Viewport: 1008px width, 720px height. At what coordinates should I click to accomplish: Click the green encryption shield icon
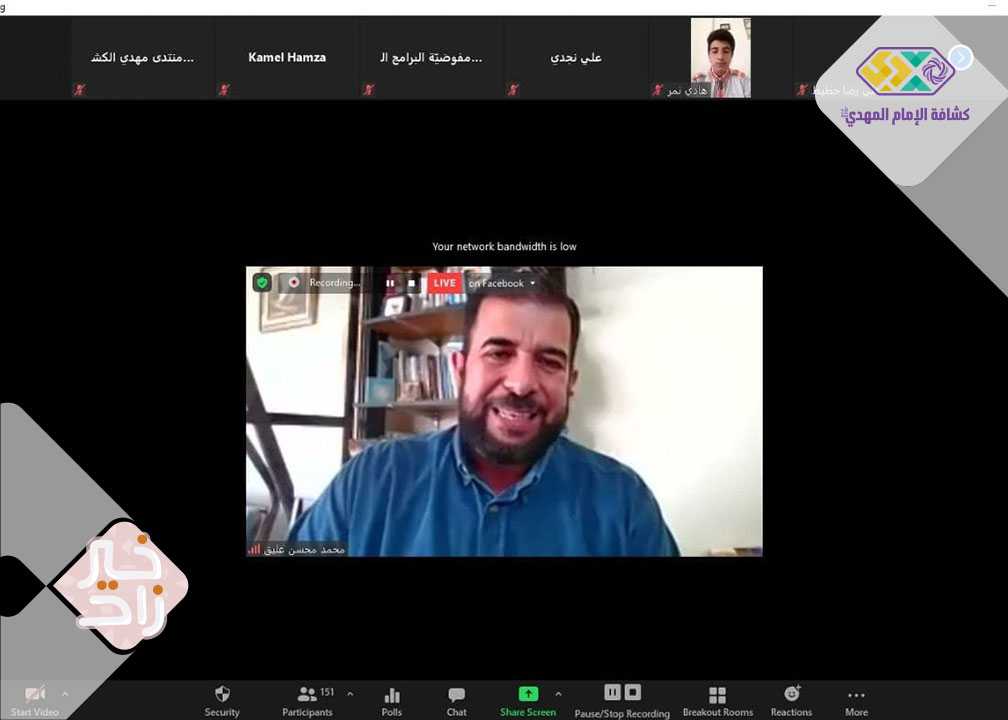[262, 283]
